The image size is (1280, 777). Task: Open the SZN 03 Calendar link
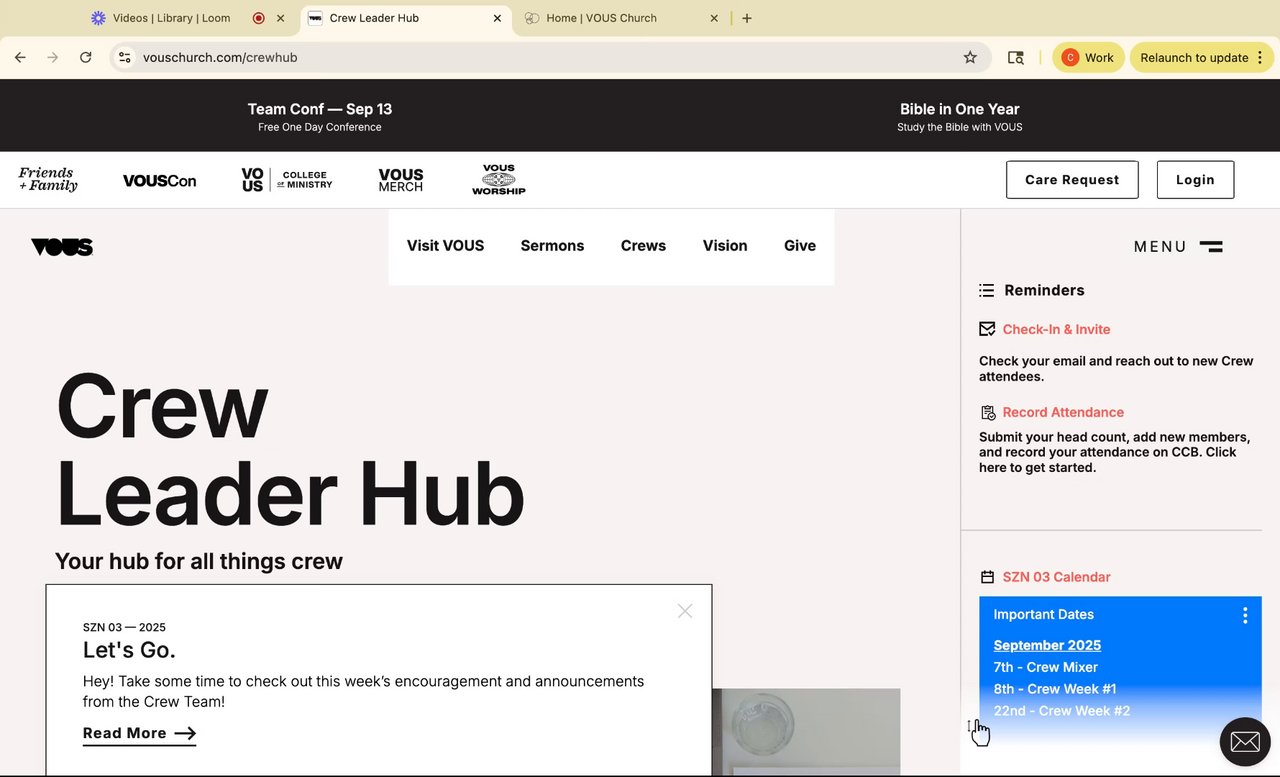(x=1056, y=577)
